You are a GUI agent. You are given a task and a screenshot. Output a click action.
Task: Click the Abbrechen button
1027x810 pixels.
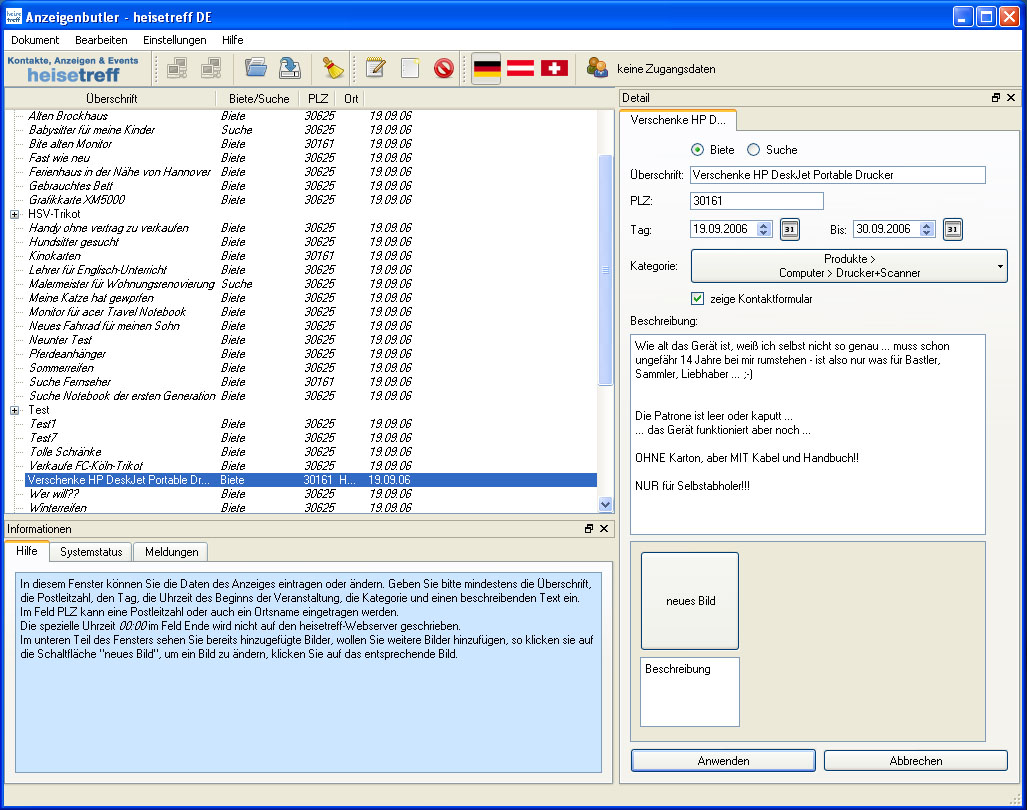tap(915, 761)
